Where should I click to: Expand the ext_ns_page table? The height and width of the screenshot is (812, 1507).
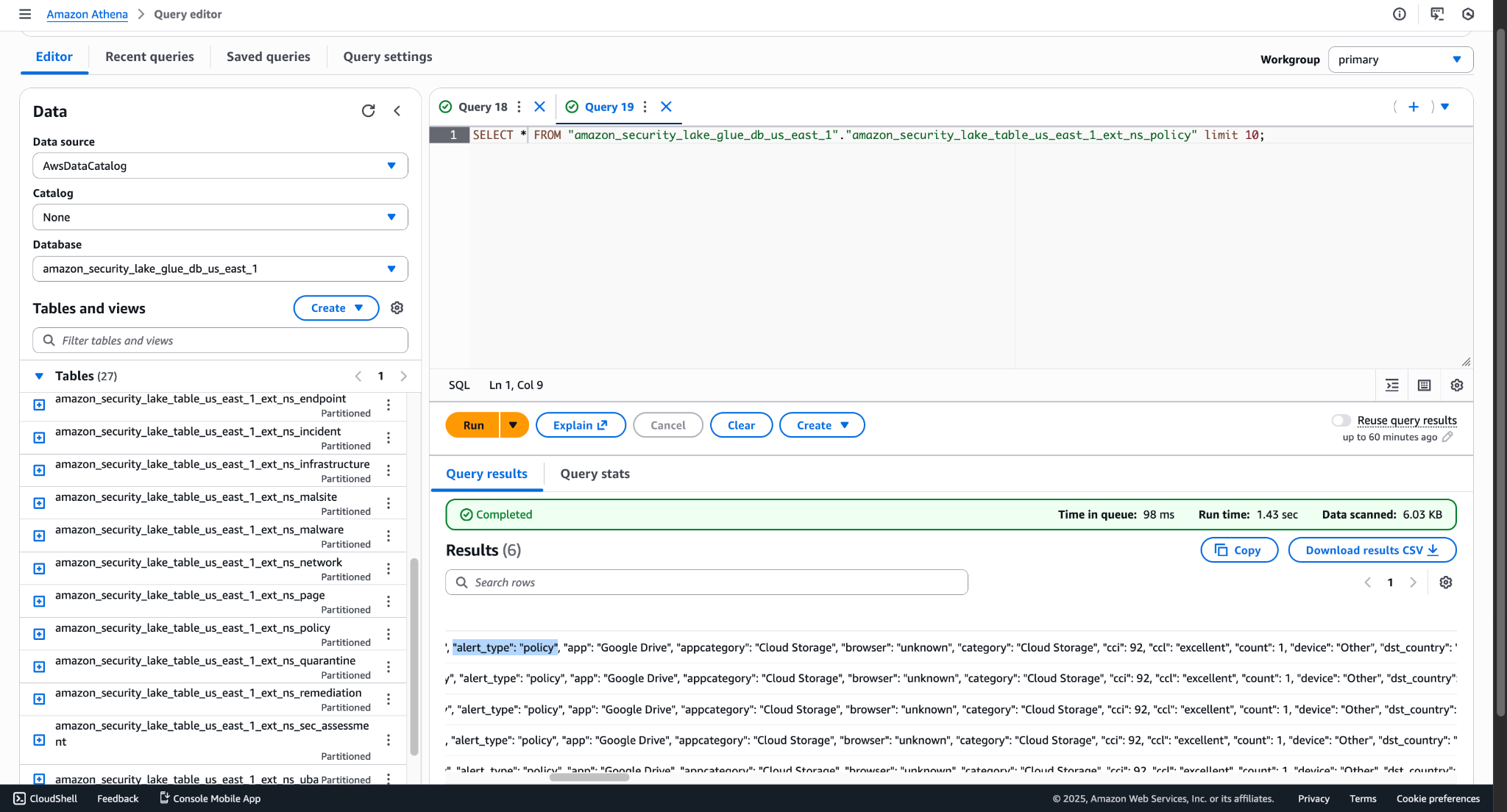click(40, 601)
